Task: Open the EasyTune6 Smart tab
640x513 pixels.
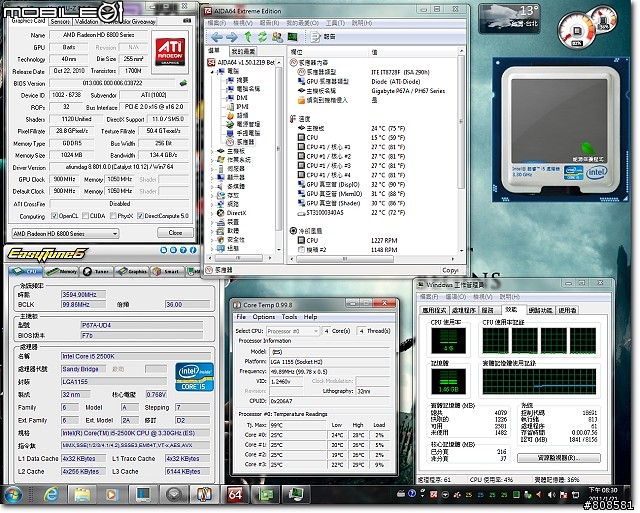Action: [166, 271]
